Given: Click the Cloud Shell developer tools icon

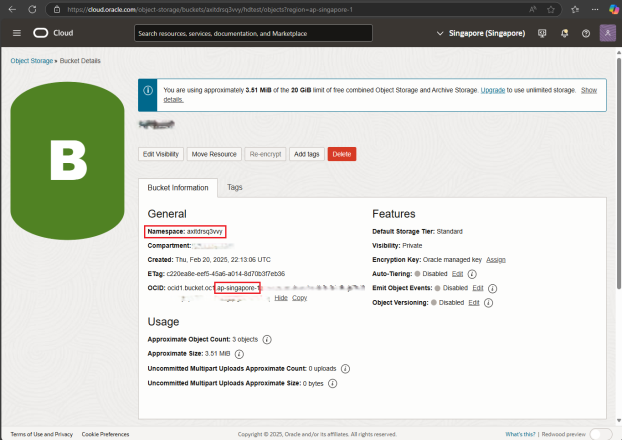Looking at the screenshot, I should [542, 33].
